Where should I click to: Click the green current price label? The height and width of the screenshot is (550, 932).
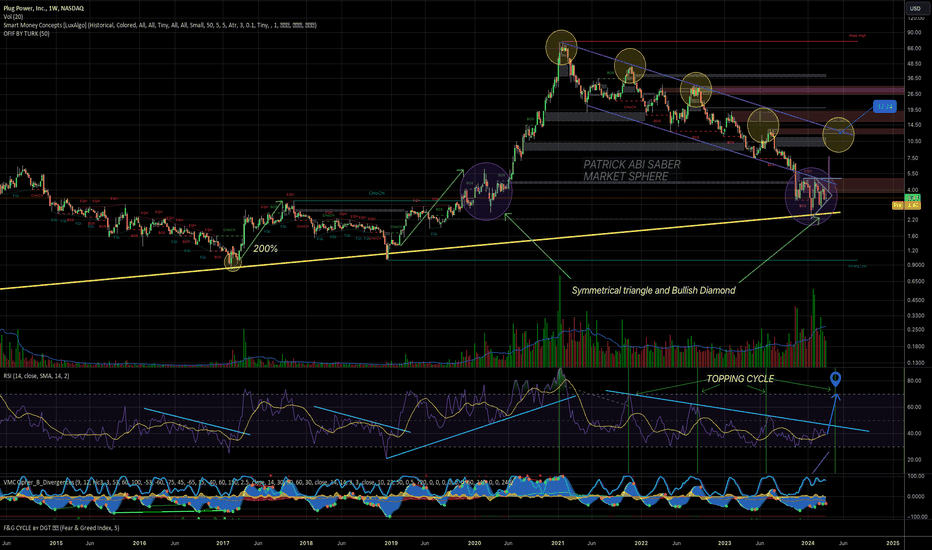click(913, 197)
